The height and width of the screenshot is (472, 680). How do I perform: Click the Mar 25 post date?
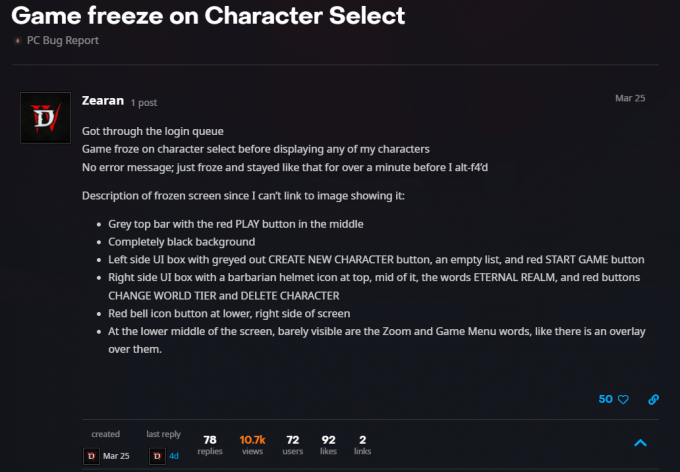(x=630, y=98)
